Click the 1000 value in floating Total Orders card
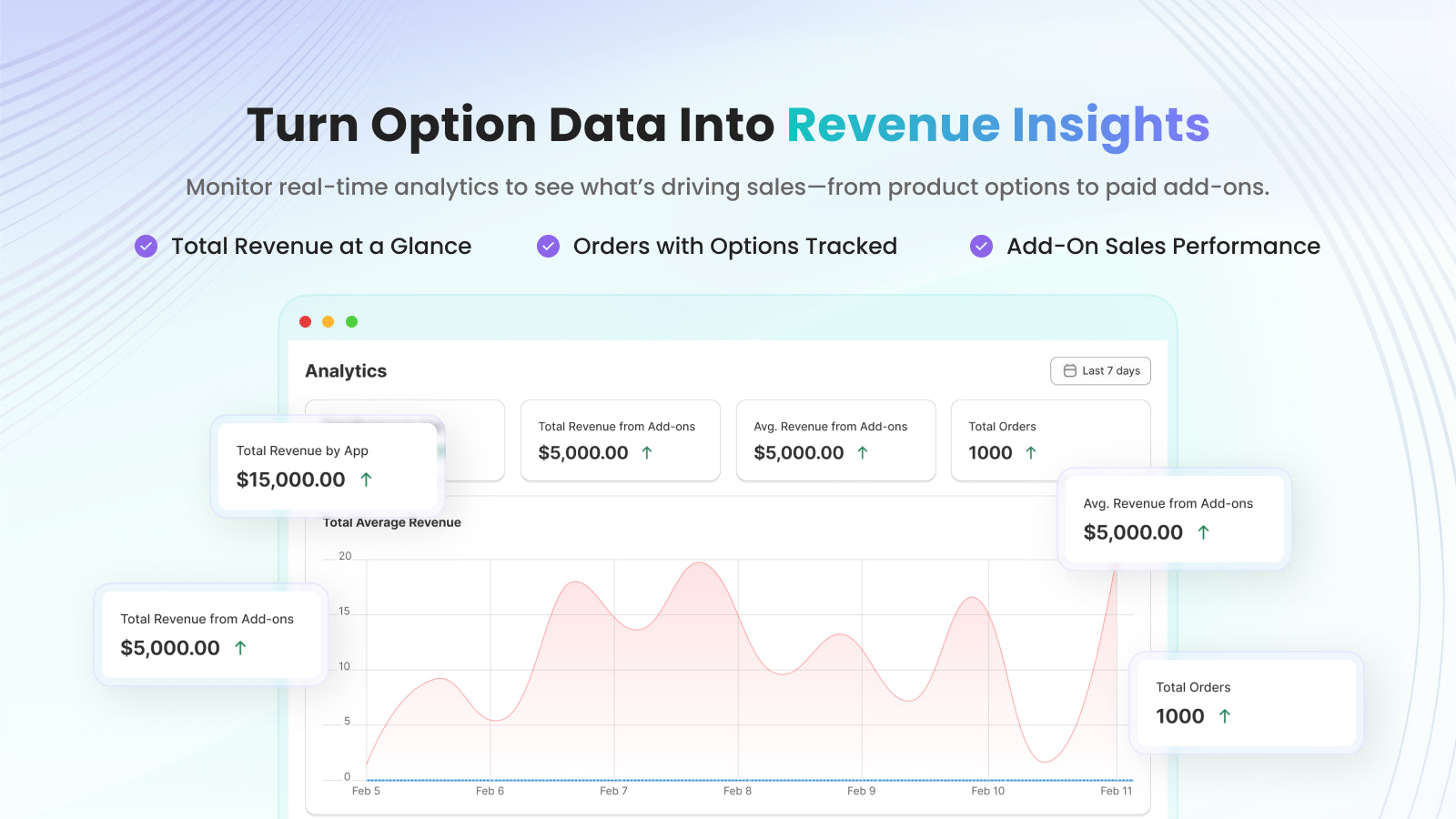The width and height of the screenshot is (1456, 819). tap(1180, 716)
